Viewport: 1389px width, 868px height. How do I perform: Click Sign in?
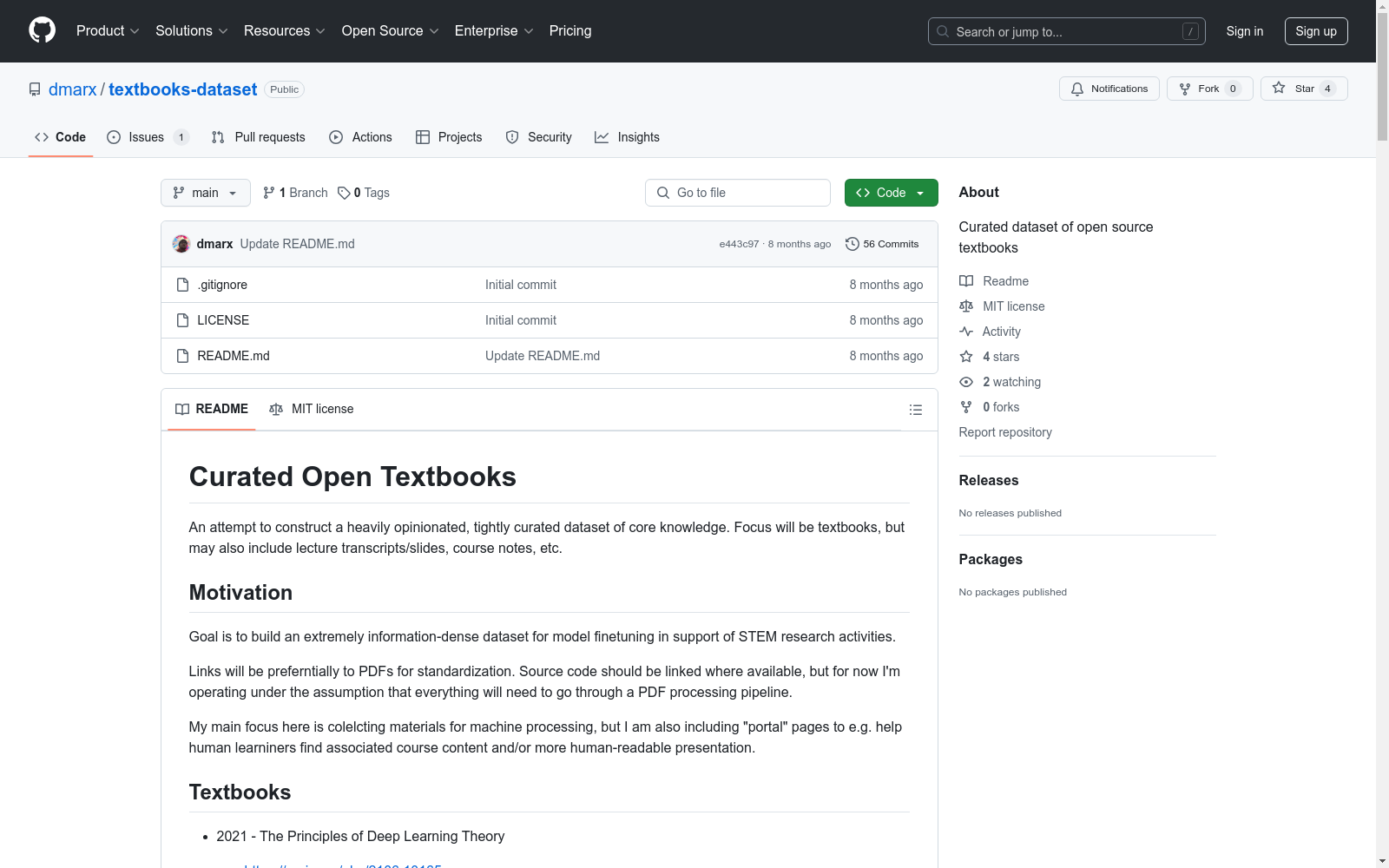pos(1245,31)
